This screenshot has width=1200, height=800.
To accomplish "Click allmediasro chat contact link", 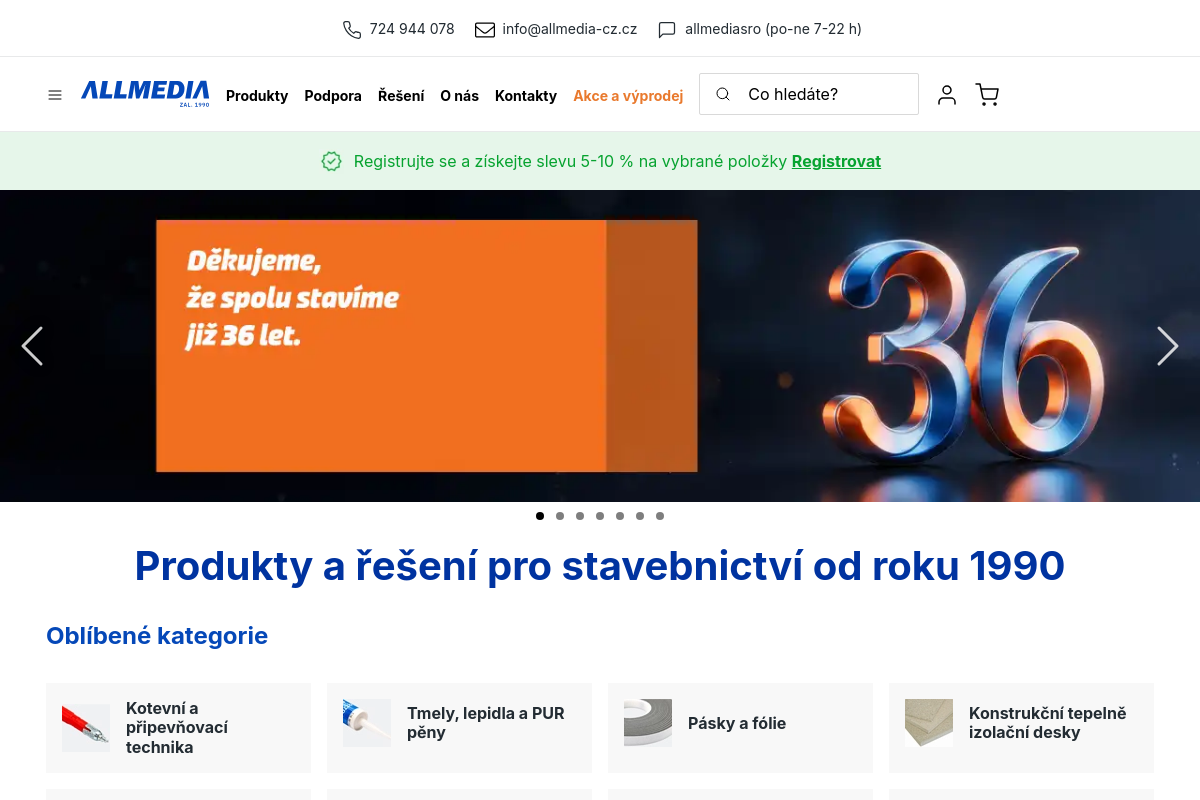I will point(773,29).
